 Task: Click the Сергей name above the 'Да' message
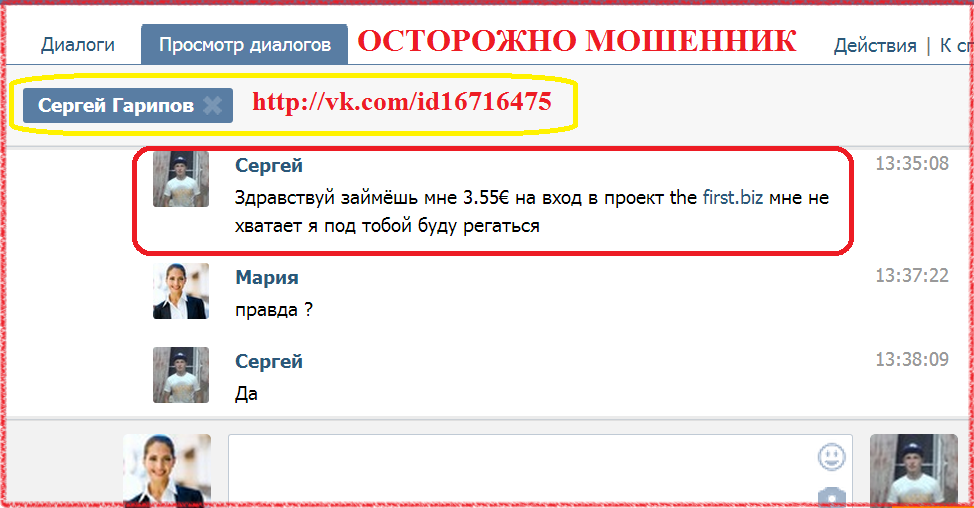(269, 361)
